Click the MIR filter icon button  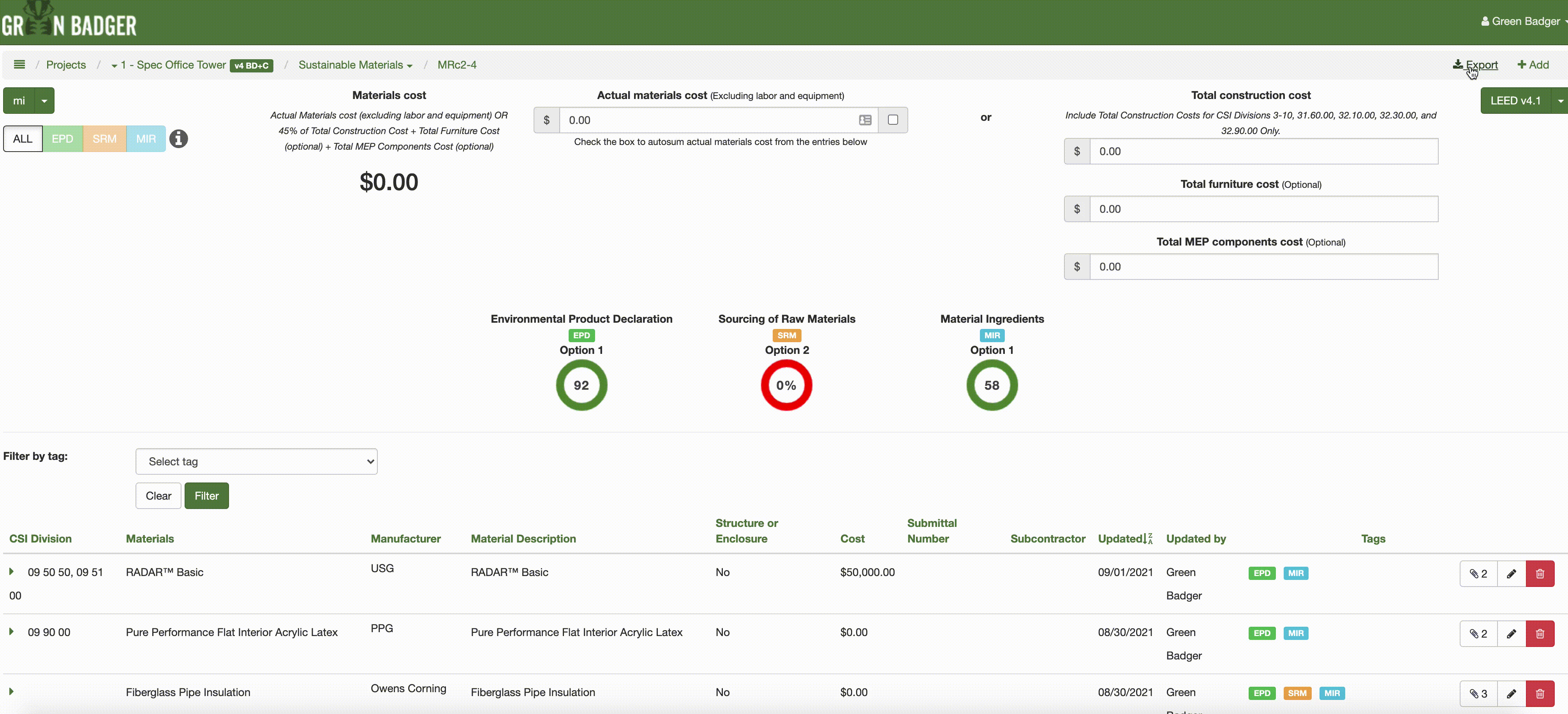145,138
